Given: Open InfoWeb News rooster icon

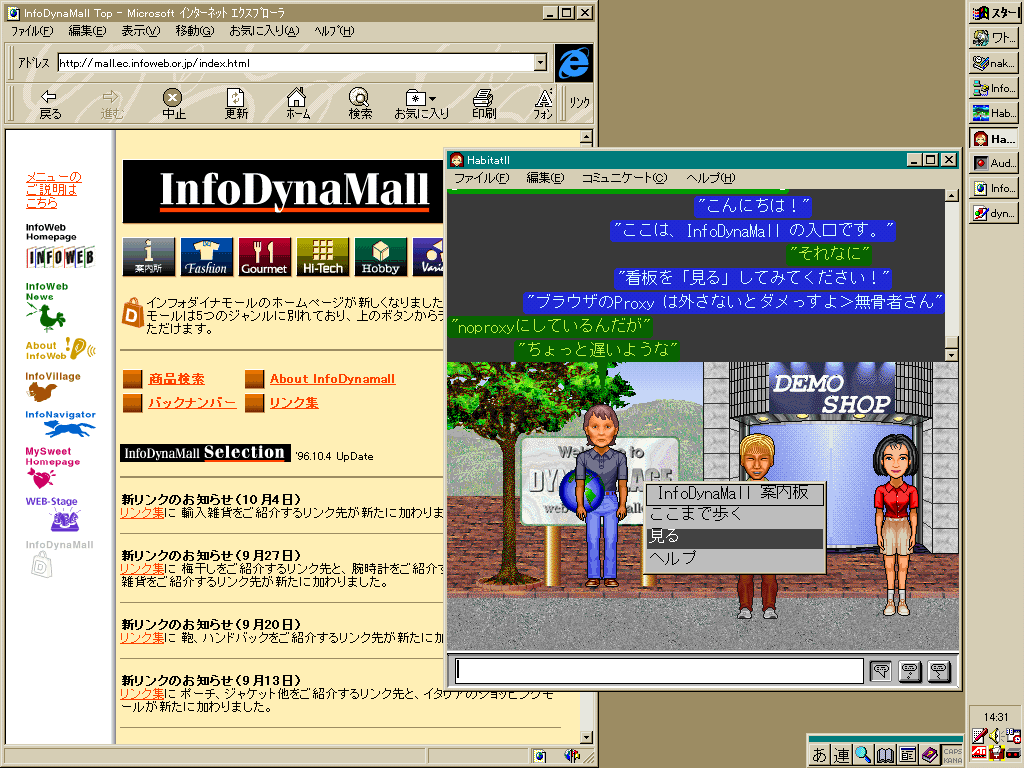Looking at the screenshot, I should tap(46, 316).
